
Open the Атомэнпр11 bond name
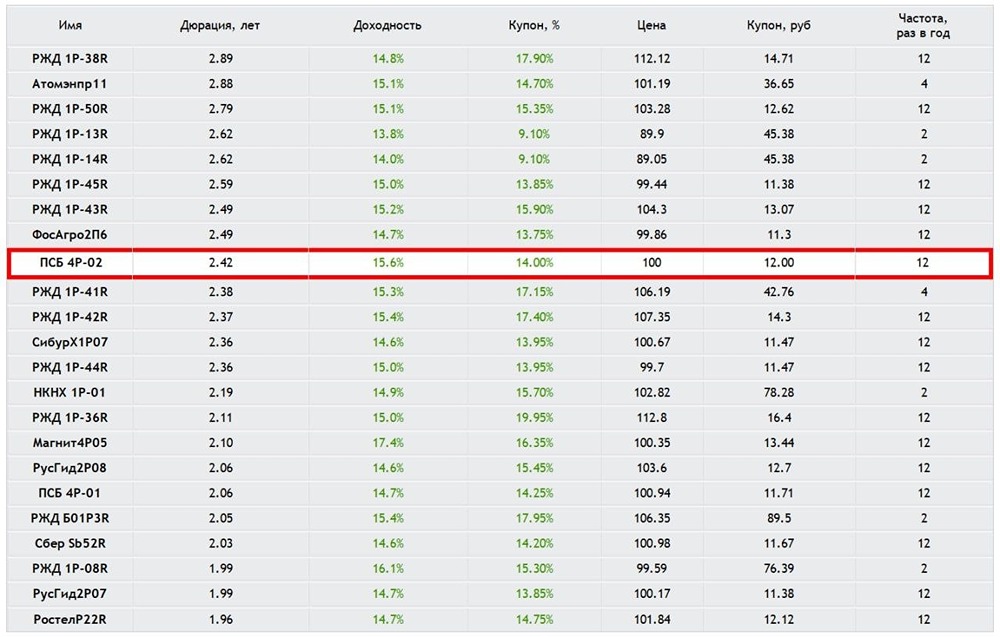pos(70,84)
